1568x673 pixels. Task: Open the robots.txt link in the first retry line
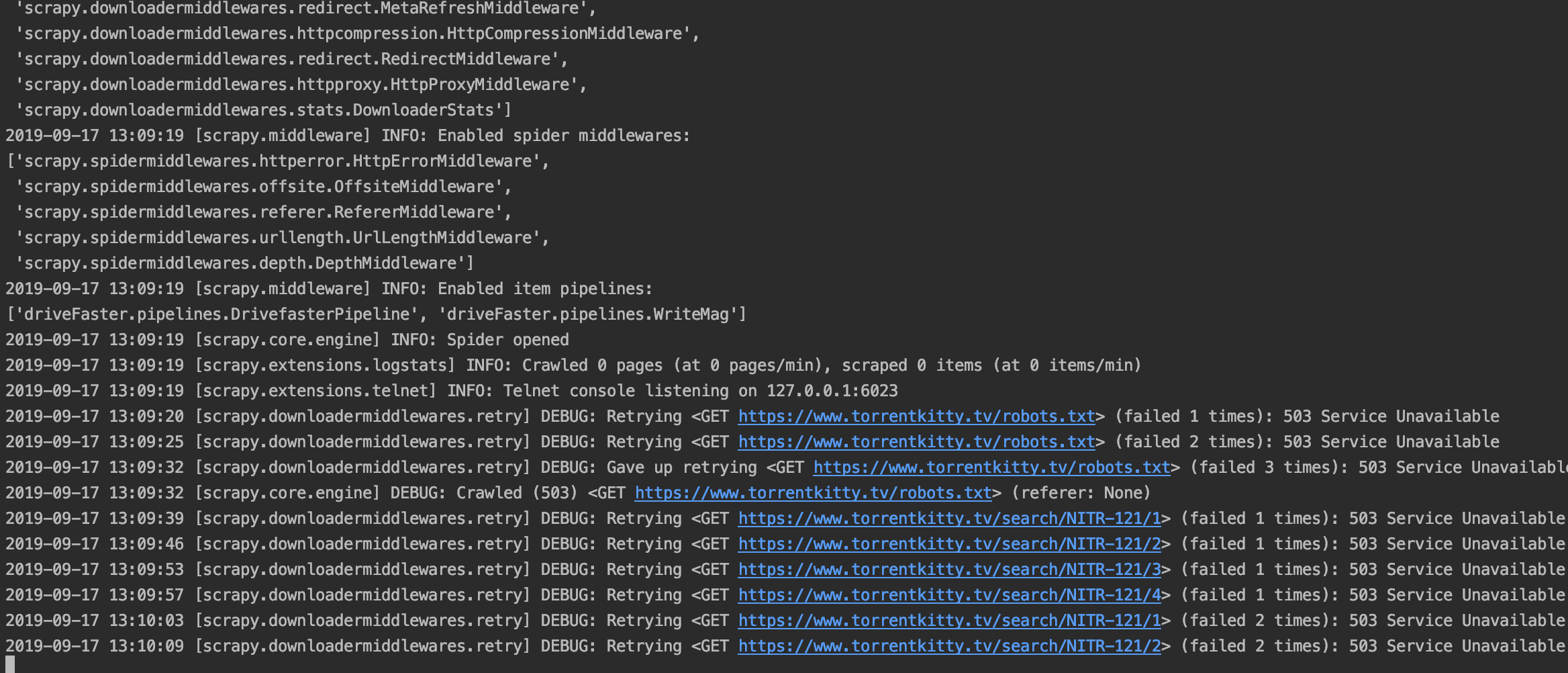916,416
